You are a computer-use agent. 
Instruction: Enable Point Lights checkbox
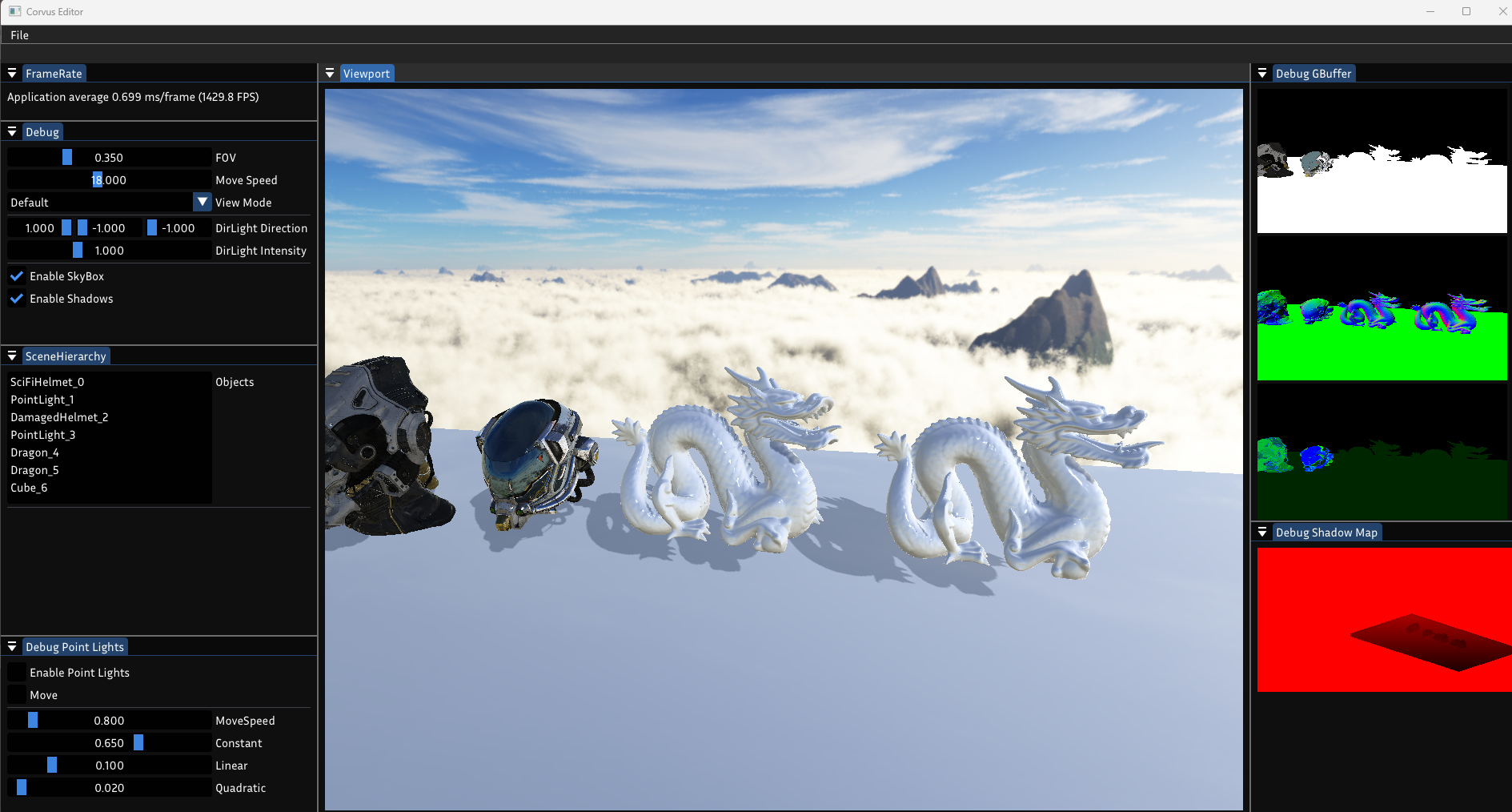tap(17, 673)
